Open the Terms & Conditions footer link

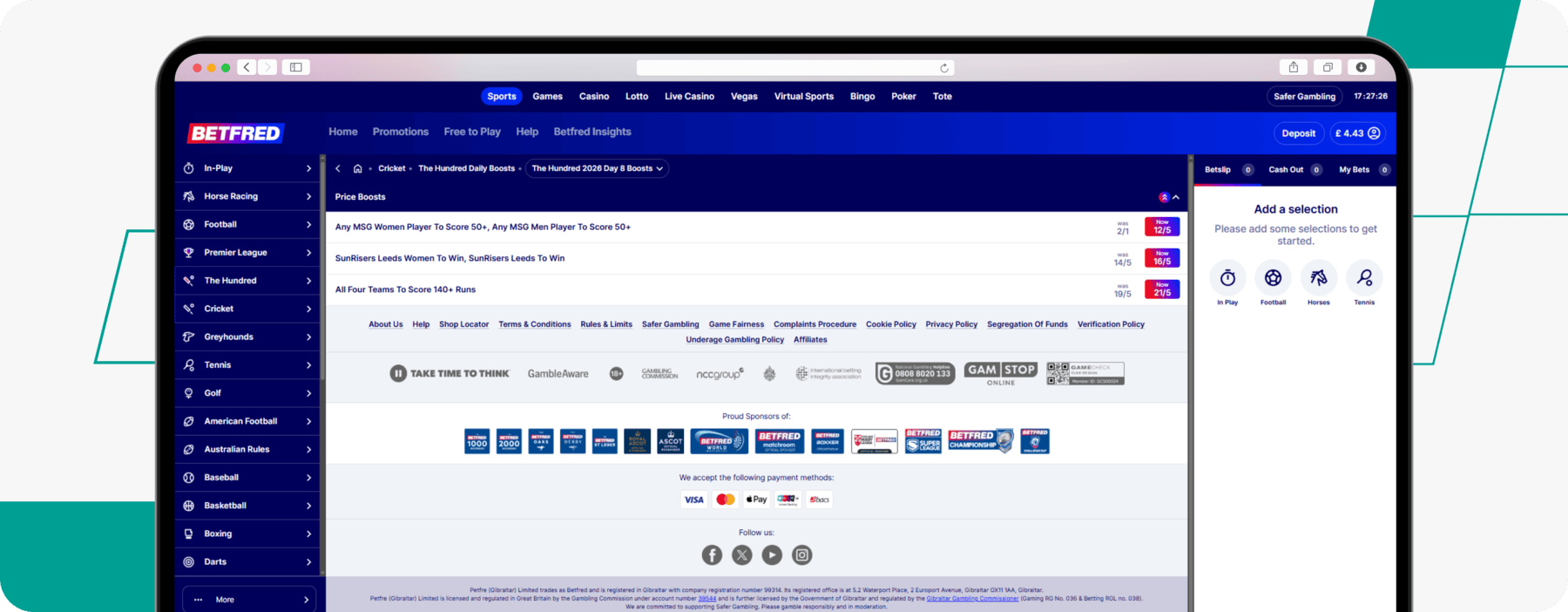pyautogui.click(x=535, y=324)
